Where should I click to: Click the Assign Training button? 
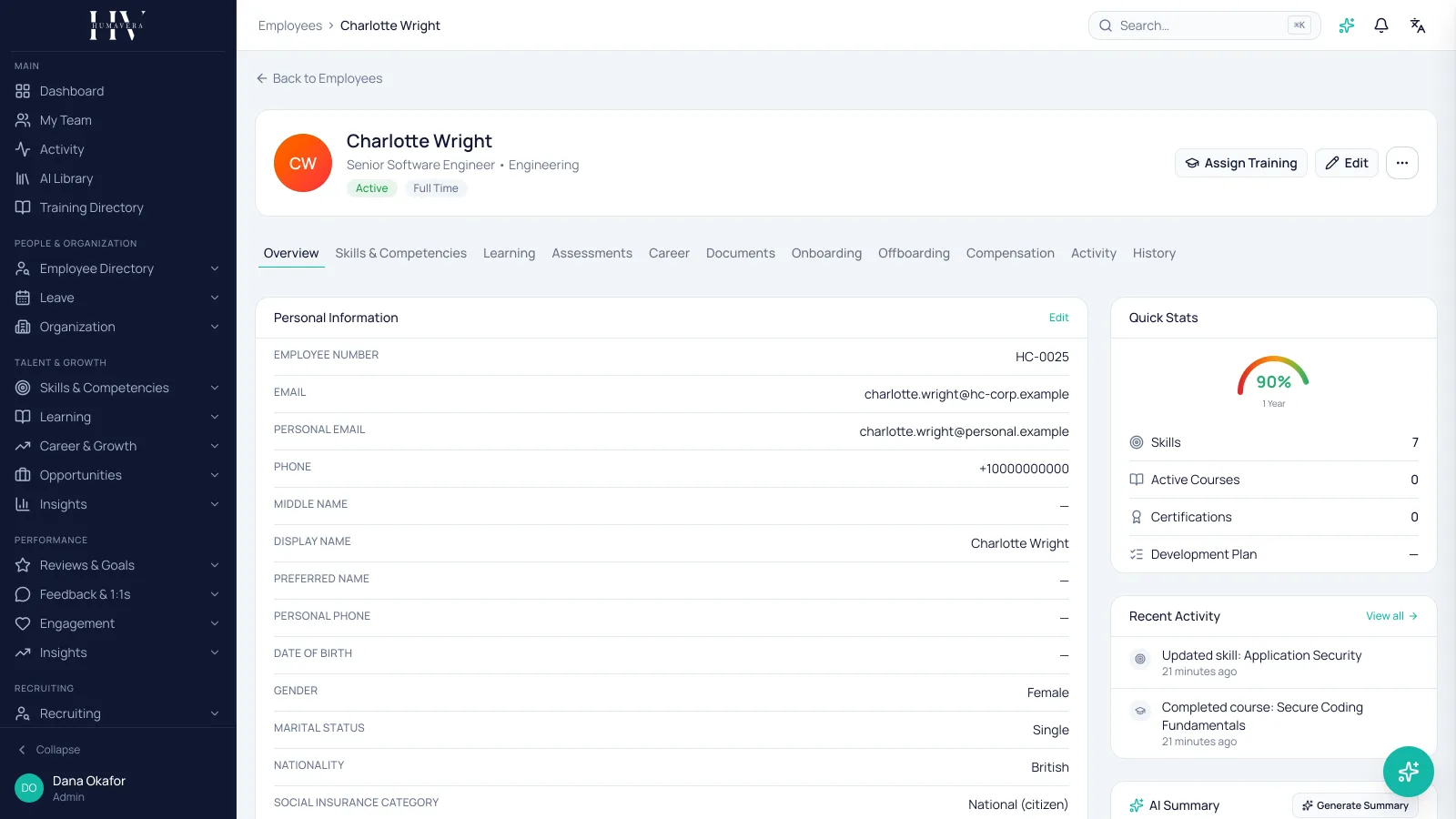pos(1241,163)
